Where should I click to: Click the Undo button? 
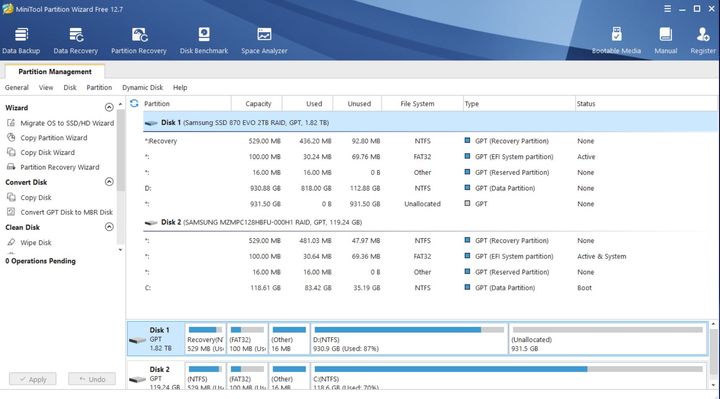coord(92,379)
